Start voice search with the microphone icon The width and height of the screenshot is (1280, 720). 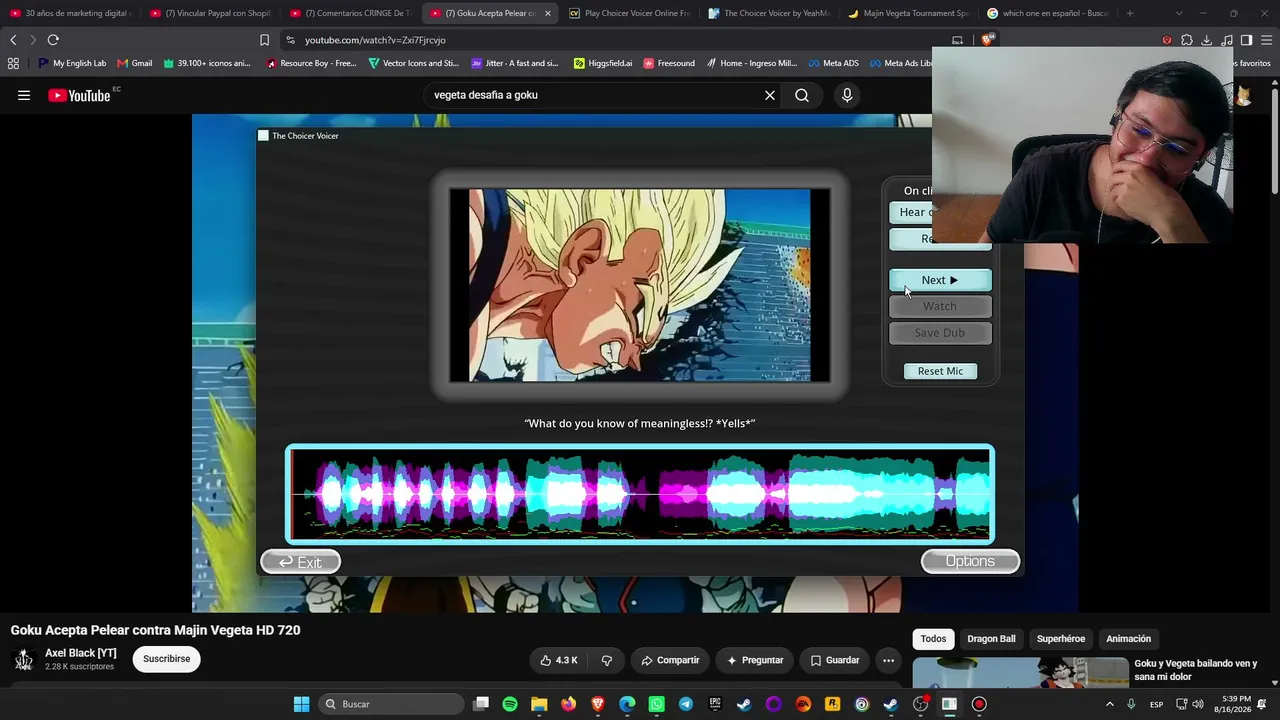[x=847, y=95]
